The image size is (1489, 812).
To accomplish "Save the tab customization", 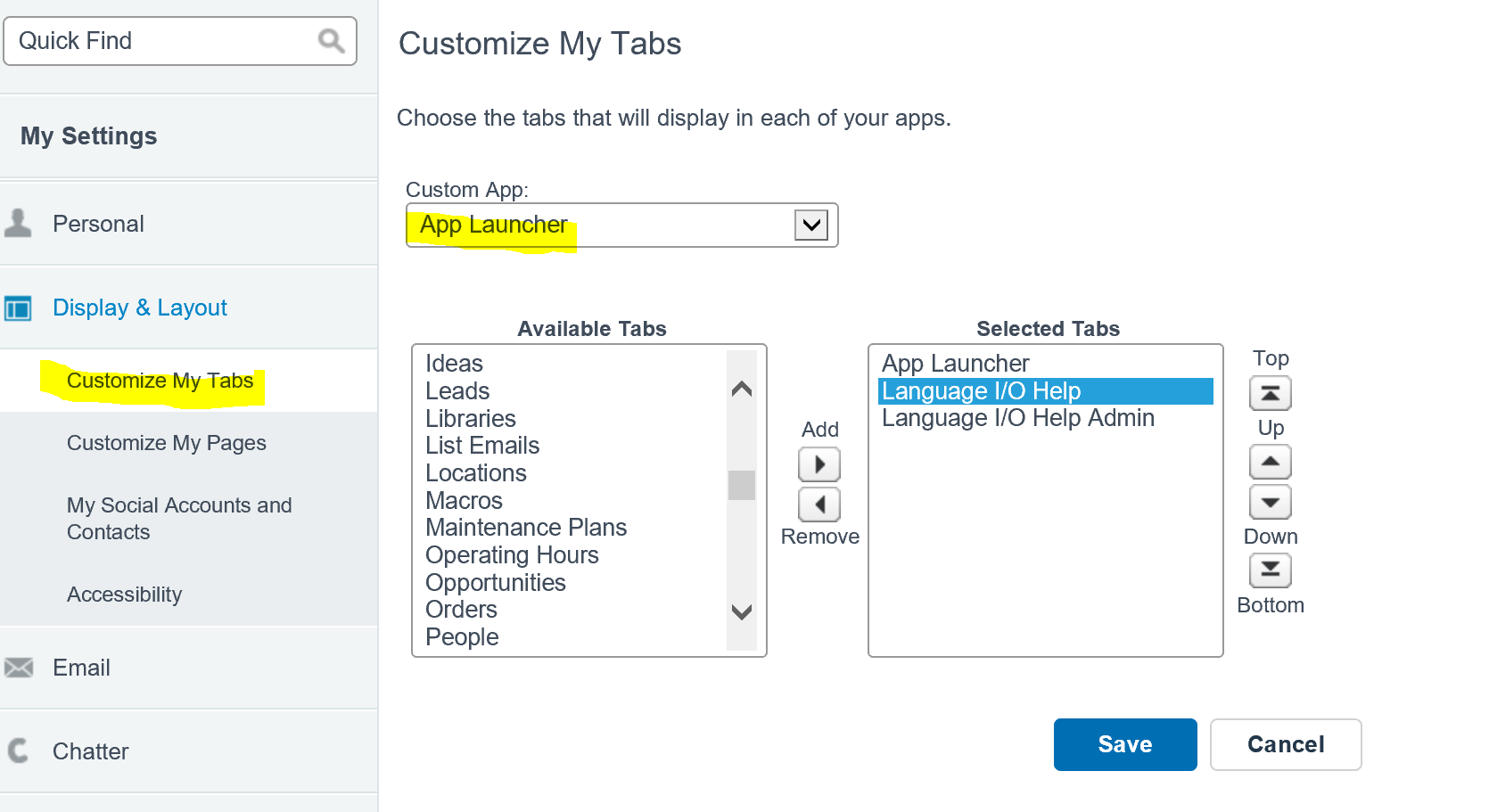I will click(x=1124, y=744).
